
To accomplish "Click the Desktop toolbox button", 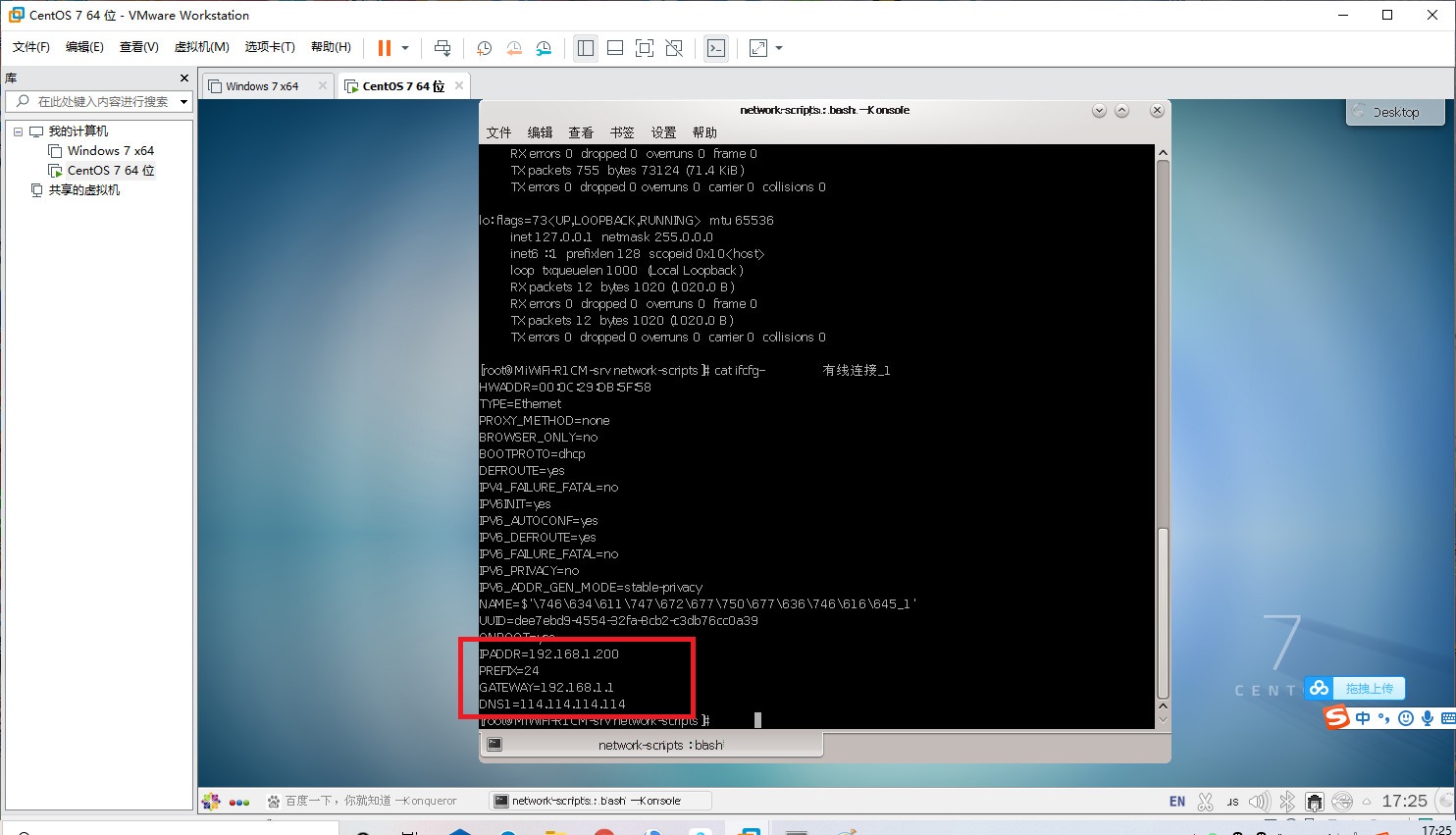I will pyautogui.click(x=1395, y=112).
